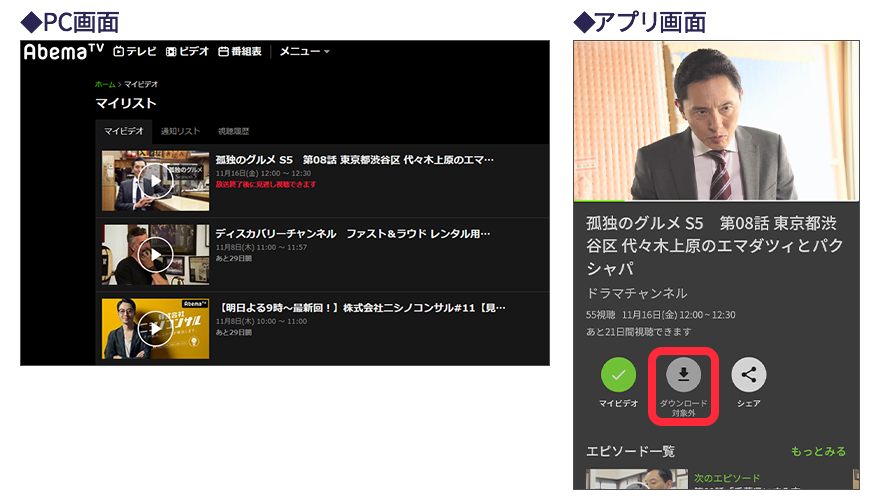Click the app episode title 孤独のグルメ S5 第08話
Image resolution: width=880 pixels, height=500 pixels.
pos(714,246)
